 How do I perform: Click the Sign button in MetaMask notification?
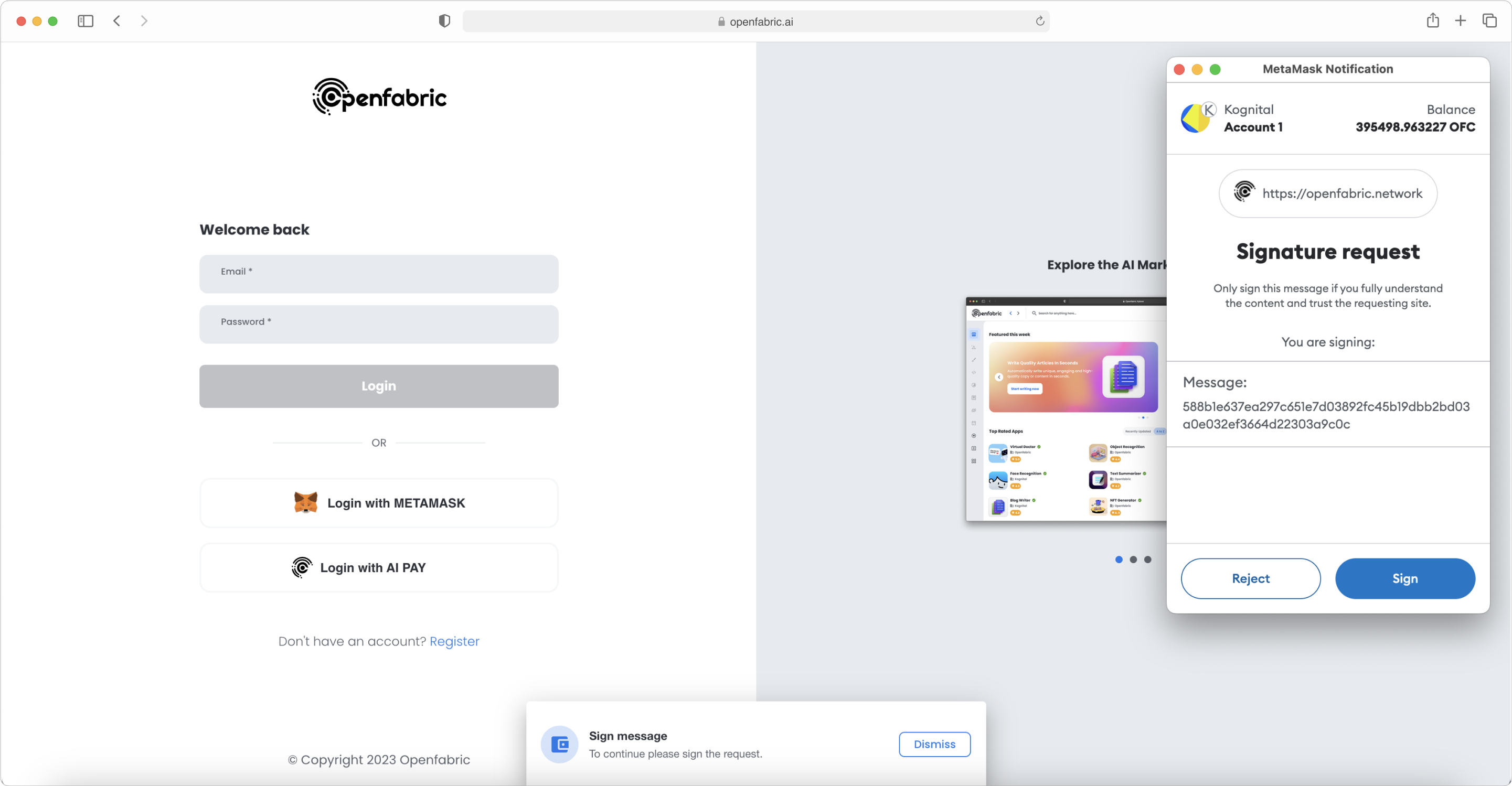pos(1405,578)
